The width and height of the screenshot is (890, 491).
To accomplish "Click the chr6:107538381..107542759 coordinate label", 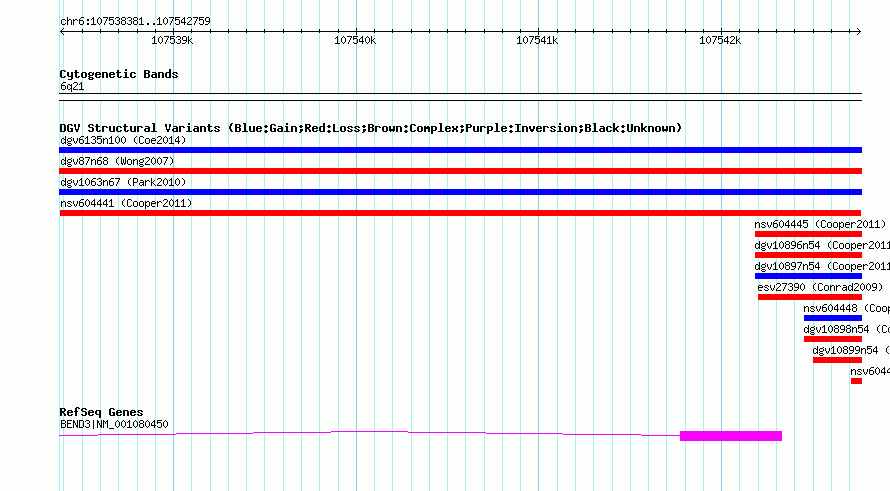I will (135, 21).
